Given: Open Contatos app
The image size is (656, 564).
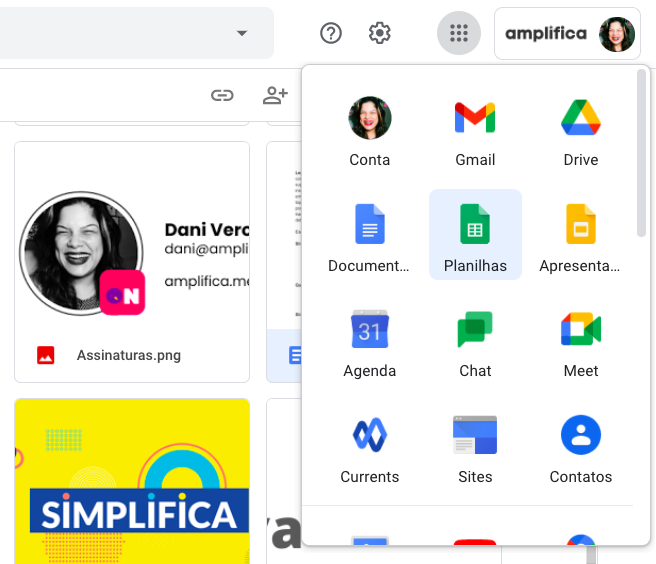Looking at the screenshot, I should pyautogui.click(x=581, y=448).
